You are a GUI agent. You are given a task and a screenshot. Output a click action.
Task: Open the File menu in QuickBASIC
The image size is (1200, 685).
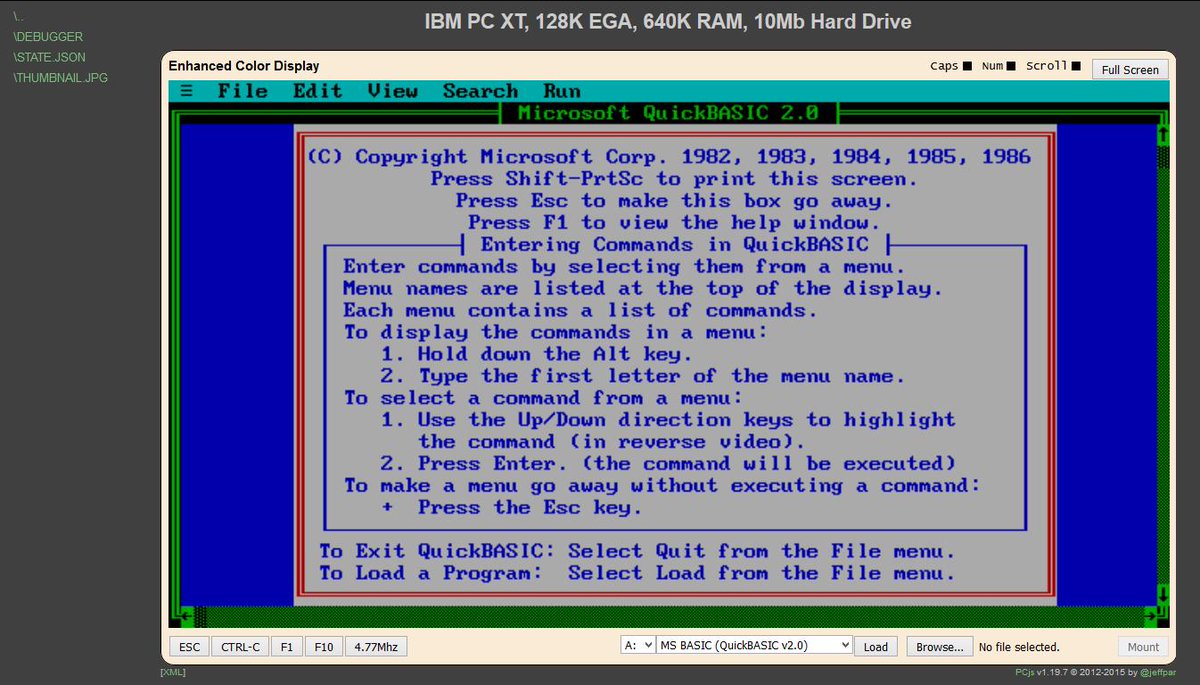[x=243, y=91]
